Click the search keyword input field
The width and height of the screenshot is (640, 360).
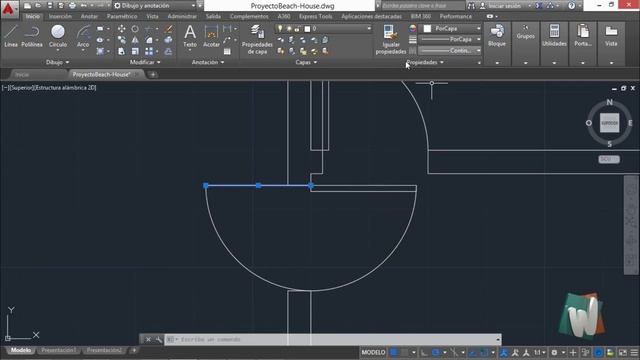click(422, 6)
